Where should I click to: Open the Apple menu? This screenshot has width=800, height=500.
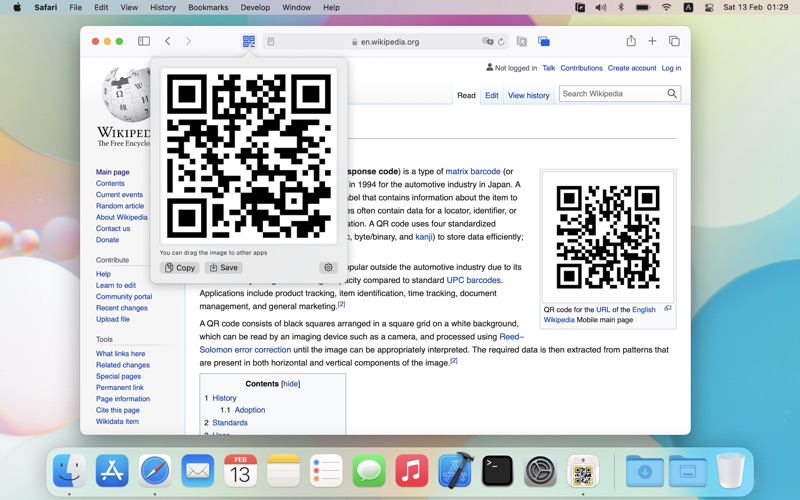tap(17, 7)
